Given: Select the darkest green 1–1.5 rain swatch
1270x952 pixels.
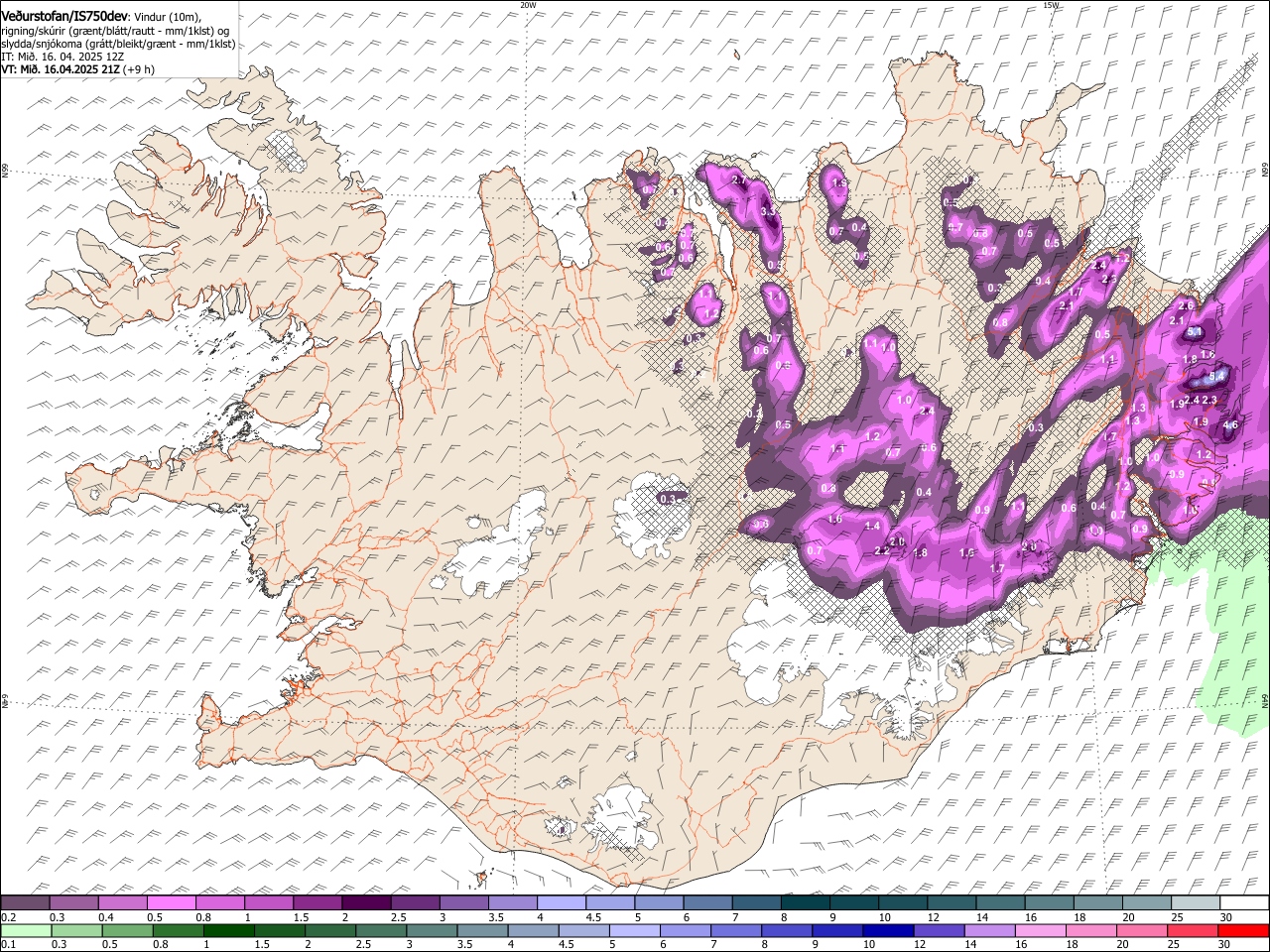Looking at the screenshot, I should coord(229,930).
